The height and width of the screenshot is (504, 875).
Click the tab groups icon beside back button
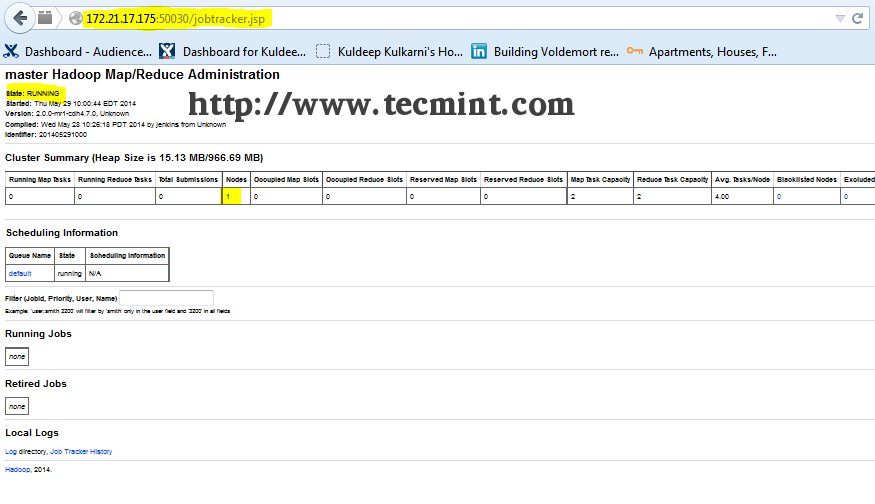click(x=45, y=18)
